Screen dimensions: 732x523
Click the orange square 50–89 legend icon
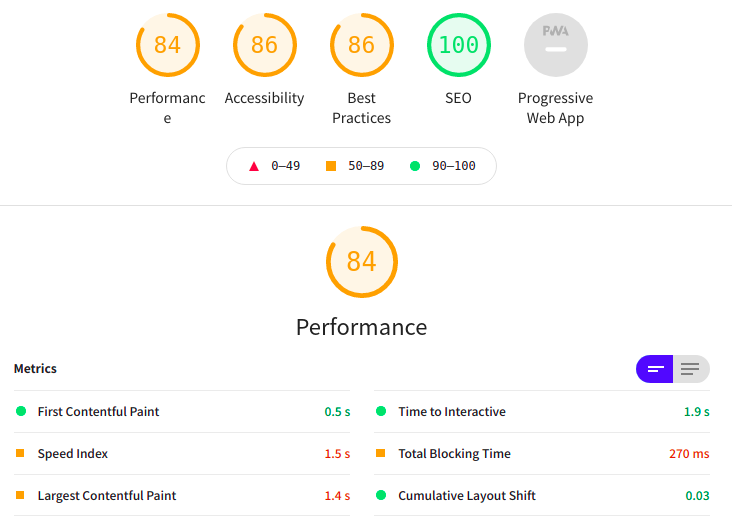coord(331,166)
